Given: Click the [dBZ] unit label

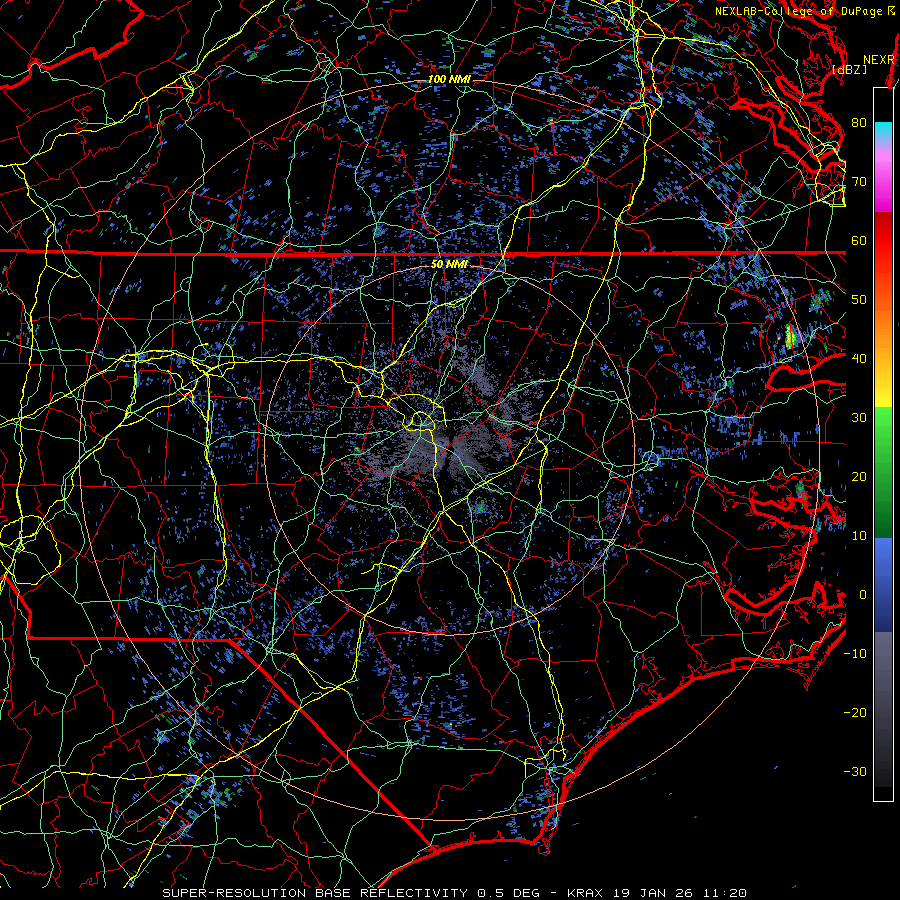Looking at the screenshot, I should (849, 69).
